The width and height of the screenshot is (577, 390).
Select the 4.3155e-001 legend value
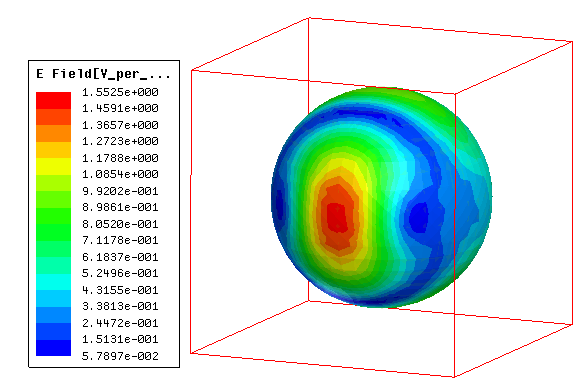tap(120, 290)
